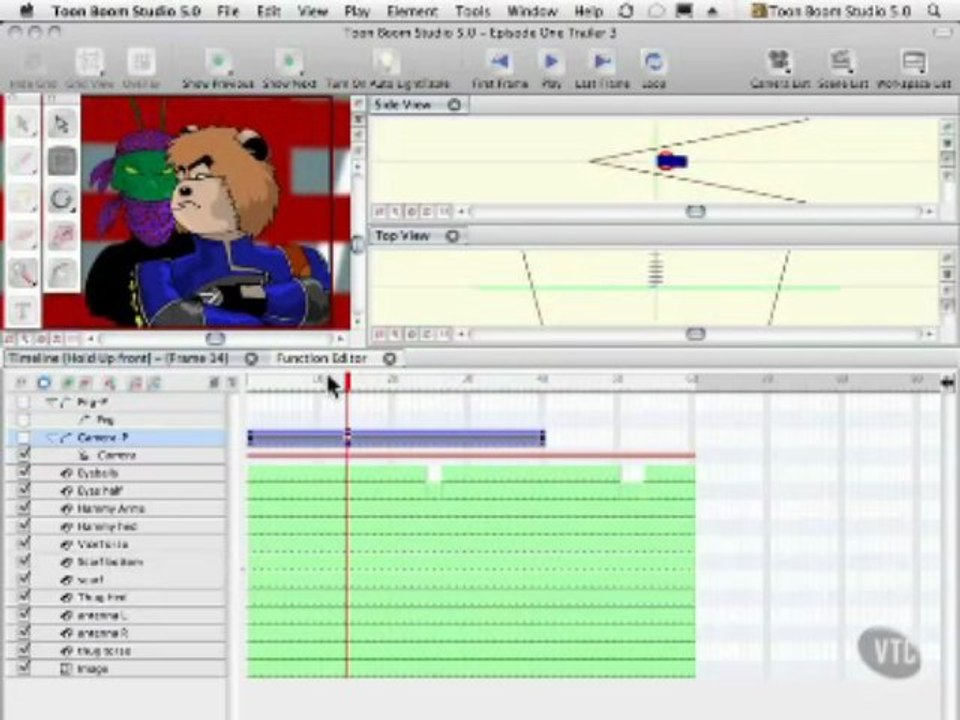Screen dimensions: 960x720
Task: Click the Show Next onion skin icon
Action: tap(289, 62)
